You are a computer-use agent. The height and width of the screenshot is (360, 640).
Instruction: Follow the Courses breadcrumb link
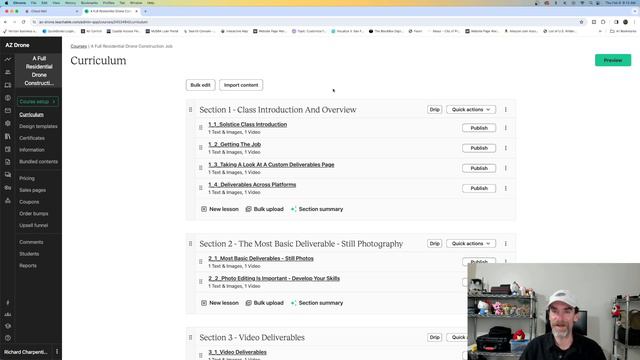78,46
